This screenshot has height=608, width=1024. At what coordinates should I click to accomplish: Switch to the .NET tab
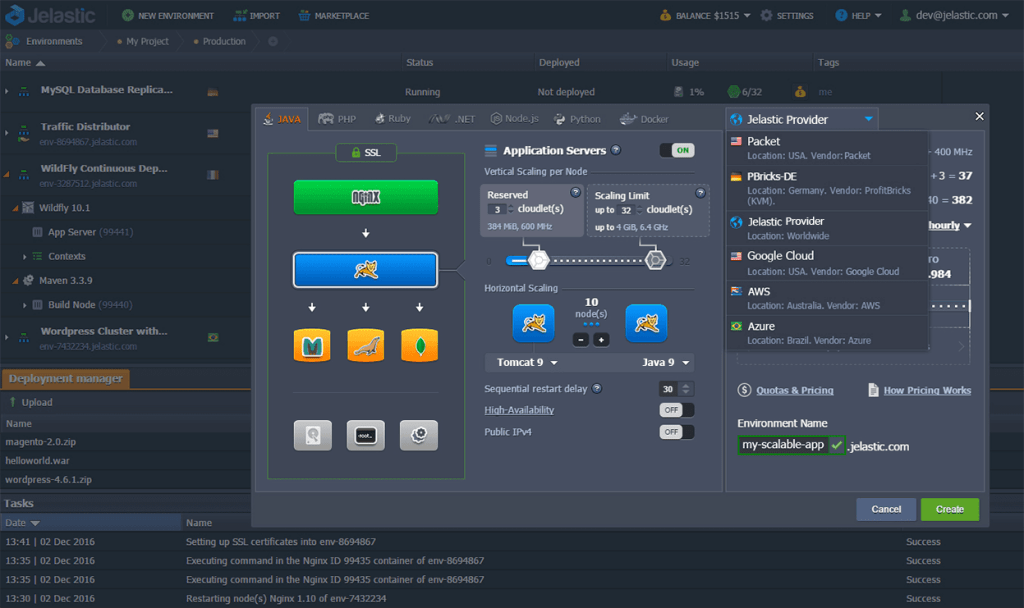[452, 119]
